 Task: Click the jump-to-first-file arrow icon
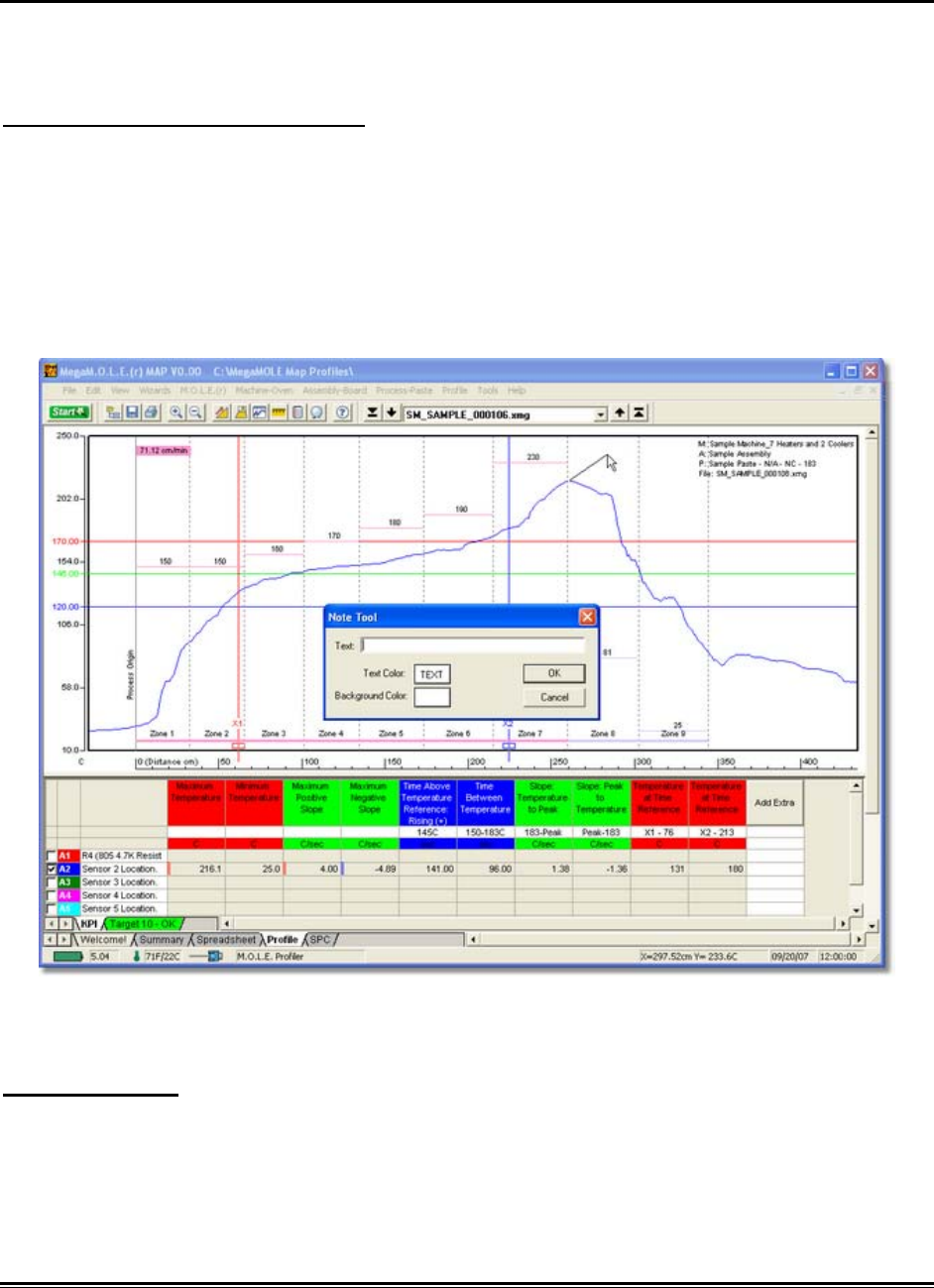tap(639, 411)
